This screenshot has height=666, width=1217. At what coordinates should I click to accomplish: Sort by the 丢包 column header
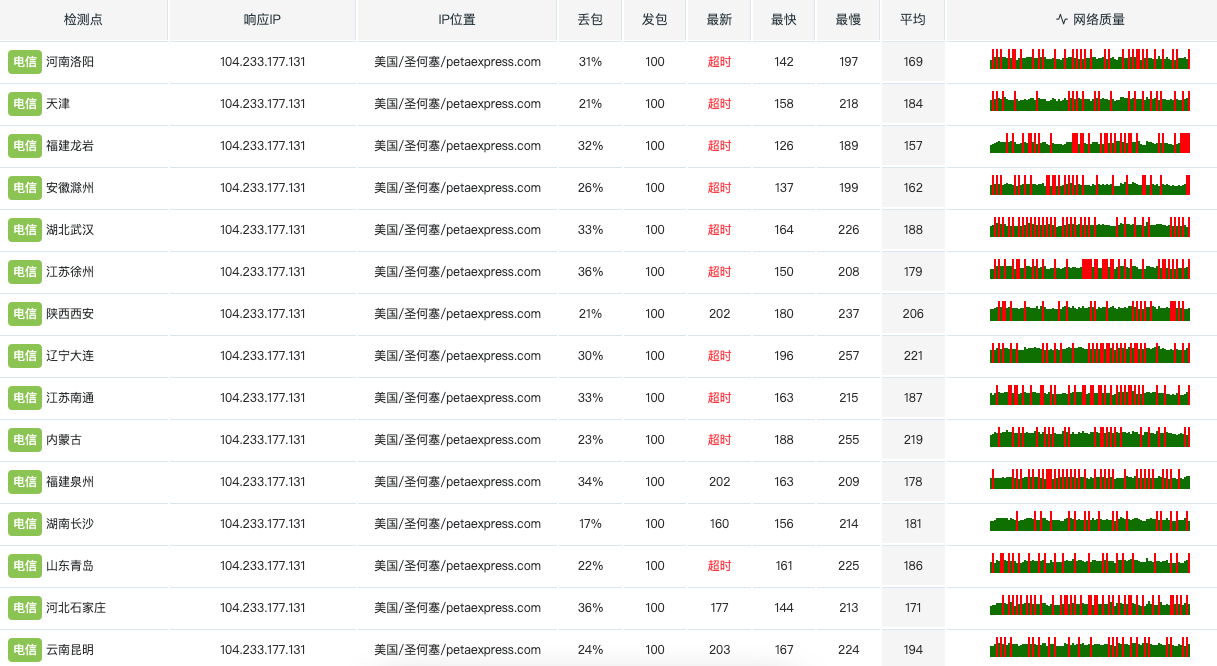[590, 20]
